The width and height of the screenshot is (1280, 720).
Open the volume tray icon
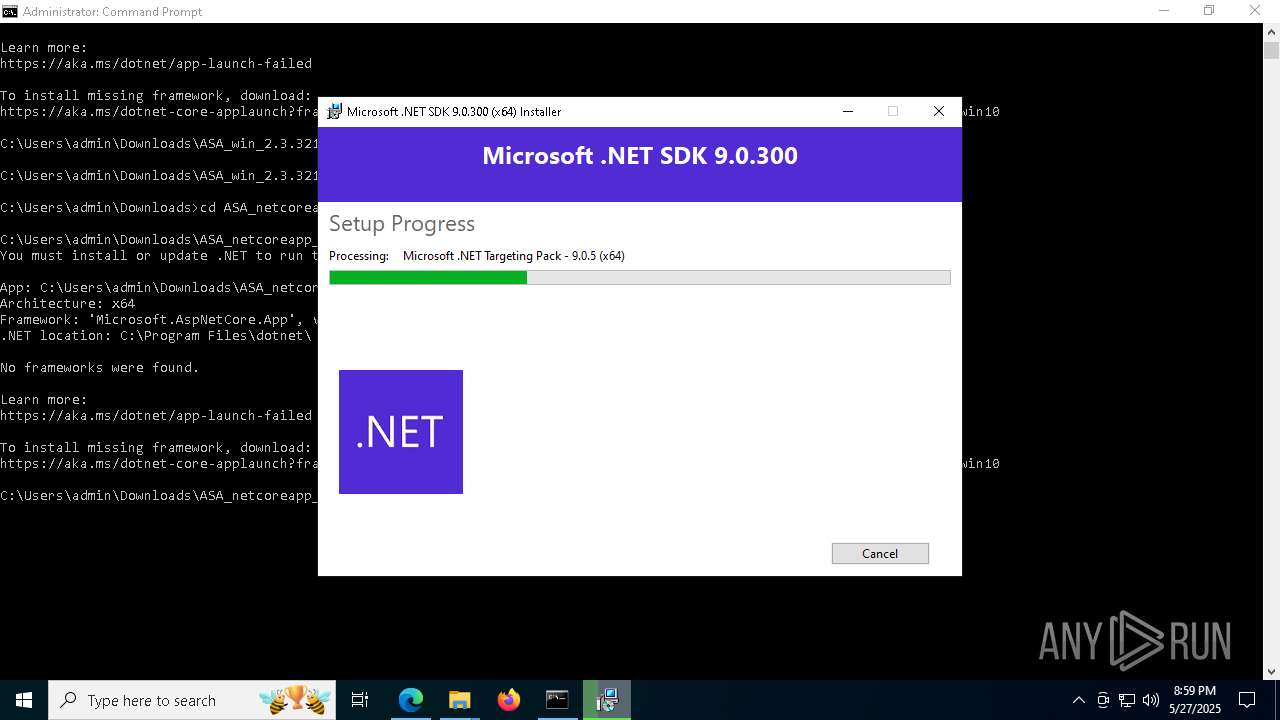click(x=1150, y=700)
